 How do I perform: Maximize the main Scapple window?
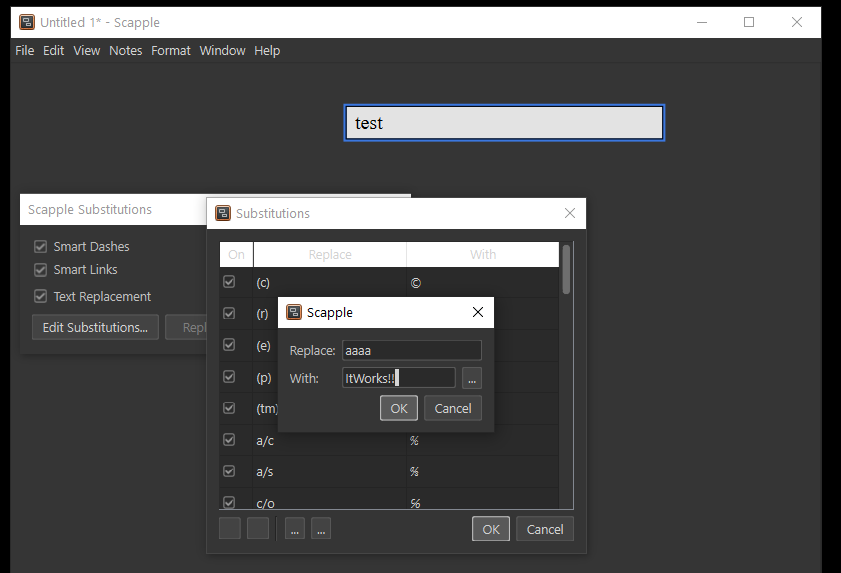tap(749, 22)
